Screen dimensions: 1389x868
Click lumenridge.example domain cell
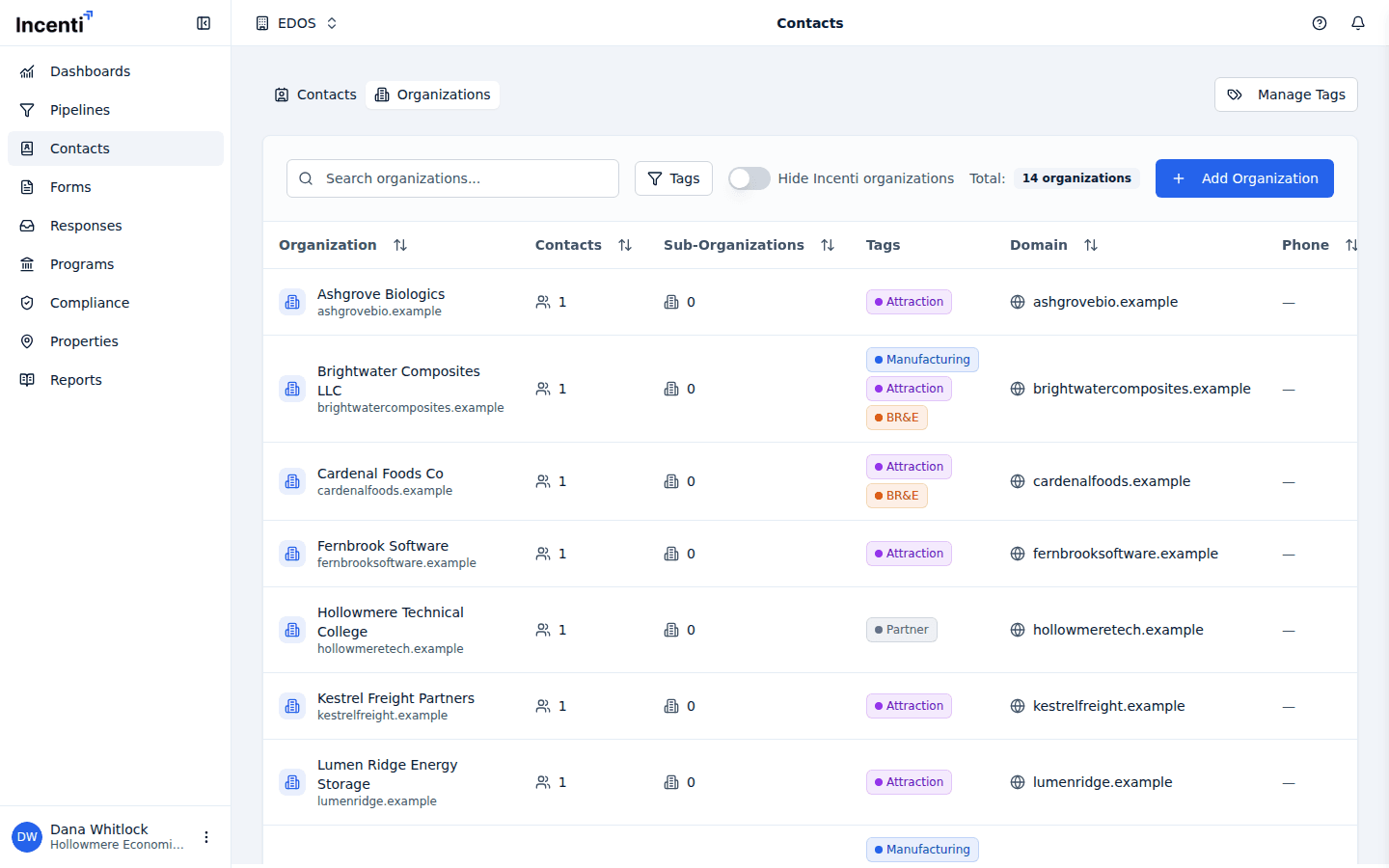tap(1091, 782)
